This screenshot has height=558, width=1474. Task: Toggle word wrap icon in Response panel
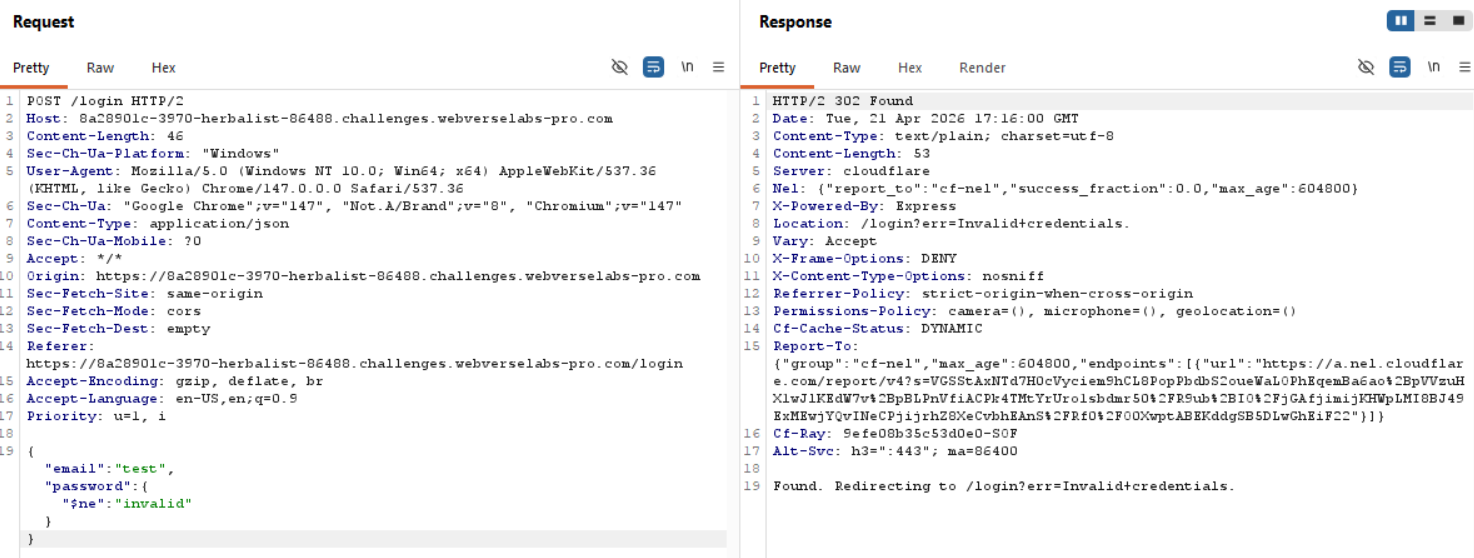click(1400, 67)
